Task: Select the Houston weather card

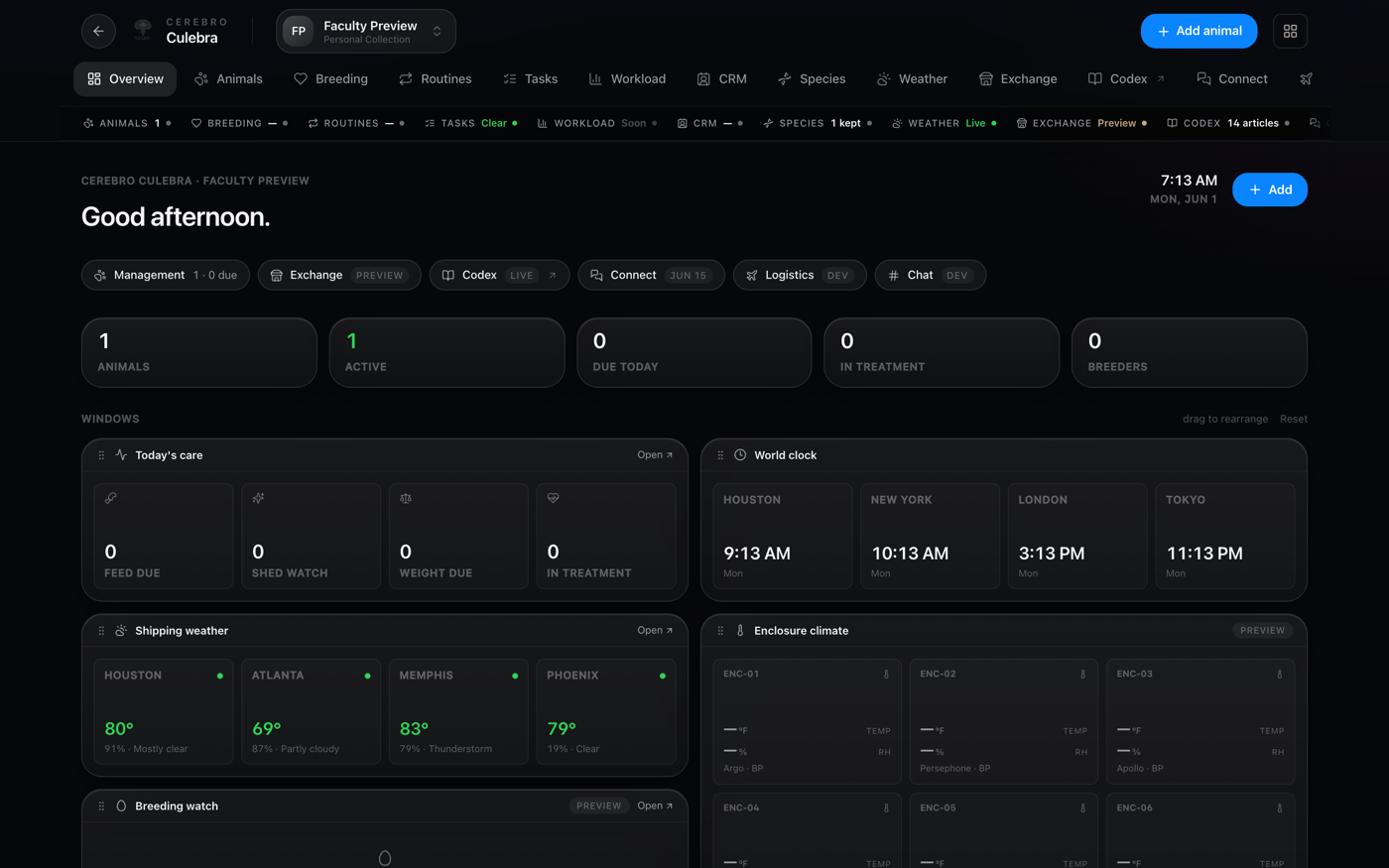Action: pos(164,711)
